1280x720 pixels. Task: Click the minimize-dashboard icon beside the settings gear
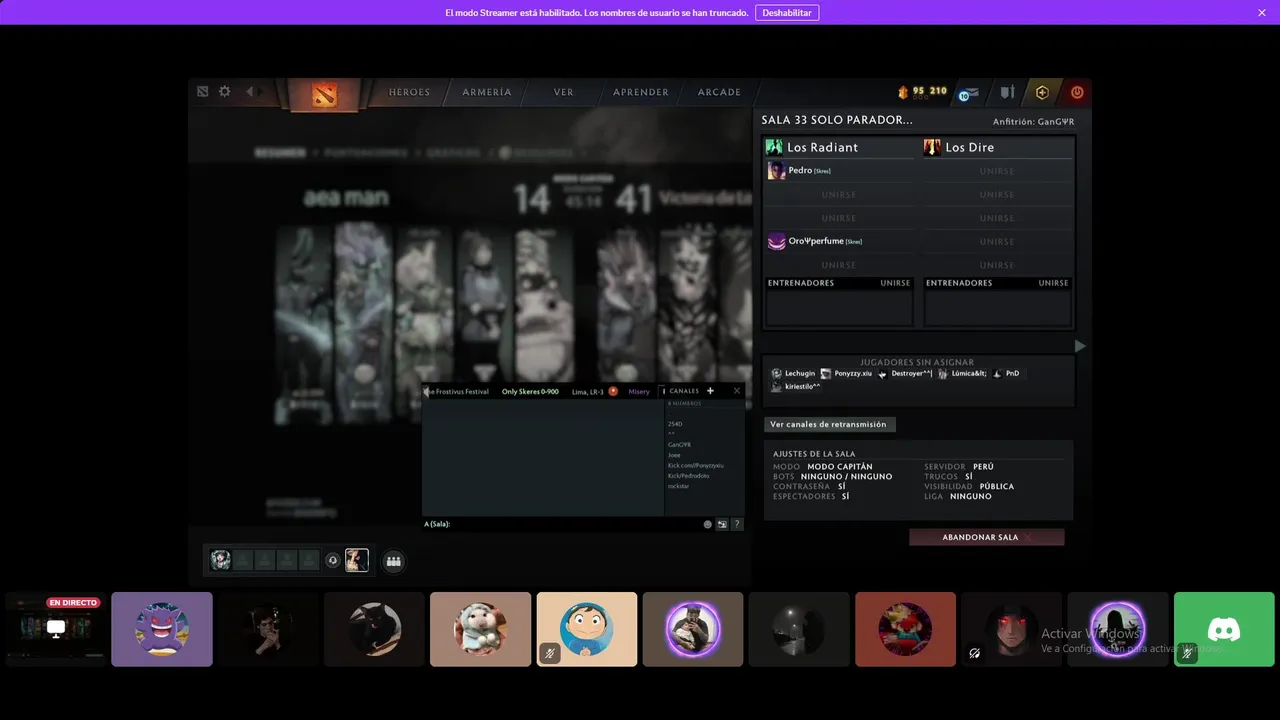203,91
